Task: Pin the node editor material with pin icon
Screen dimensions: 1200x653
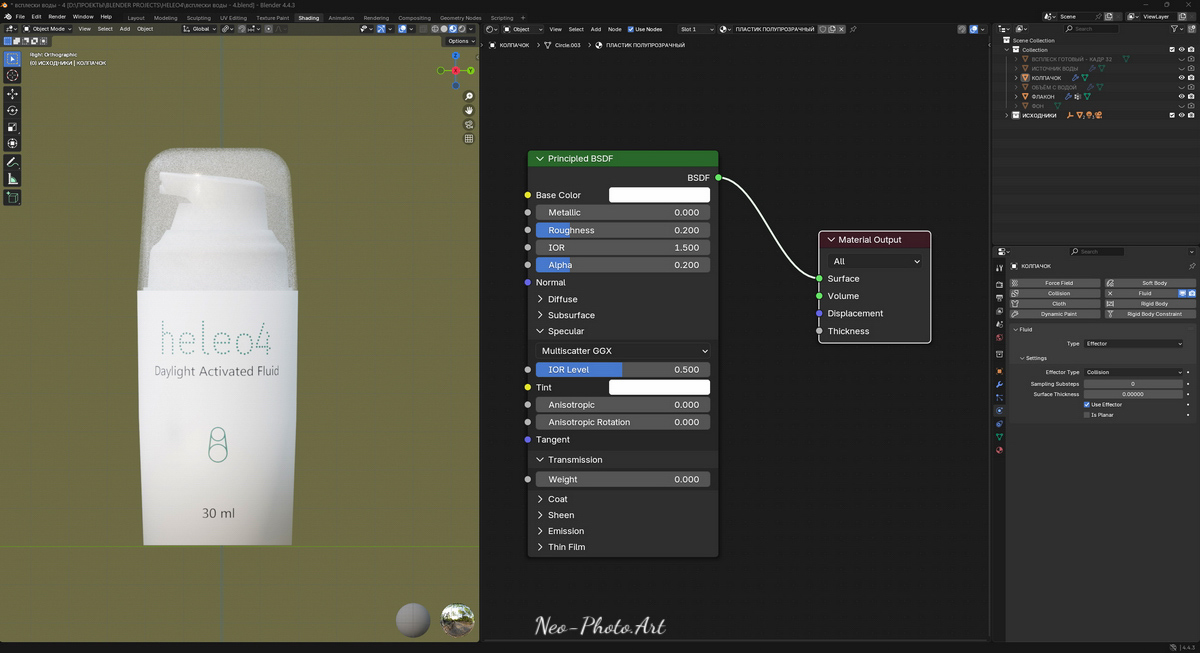Action: [x=853, y=29]
